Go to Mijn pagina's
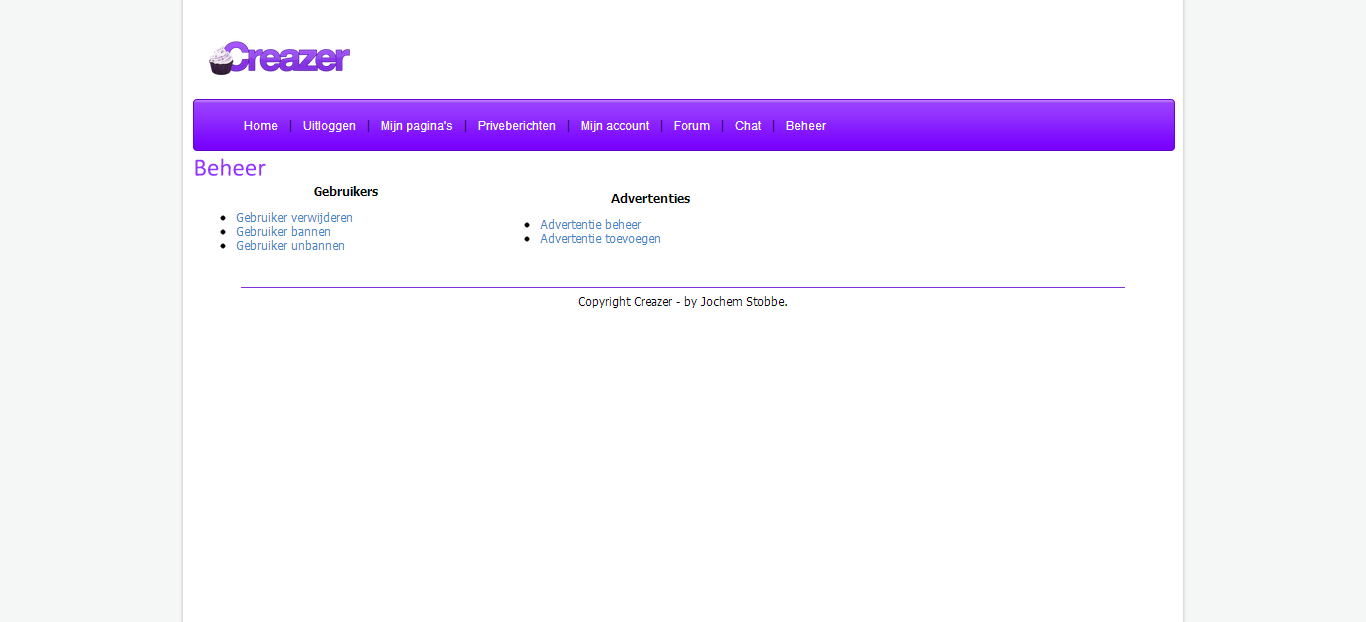Screen dimensions: 1366x622 tap(416, 126)
